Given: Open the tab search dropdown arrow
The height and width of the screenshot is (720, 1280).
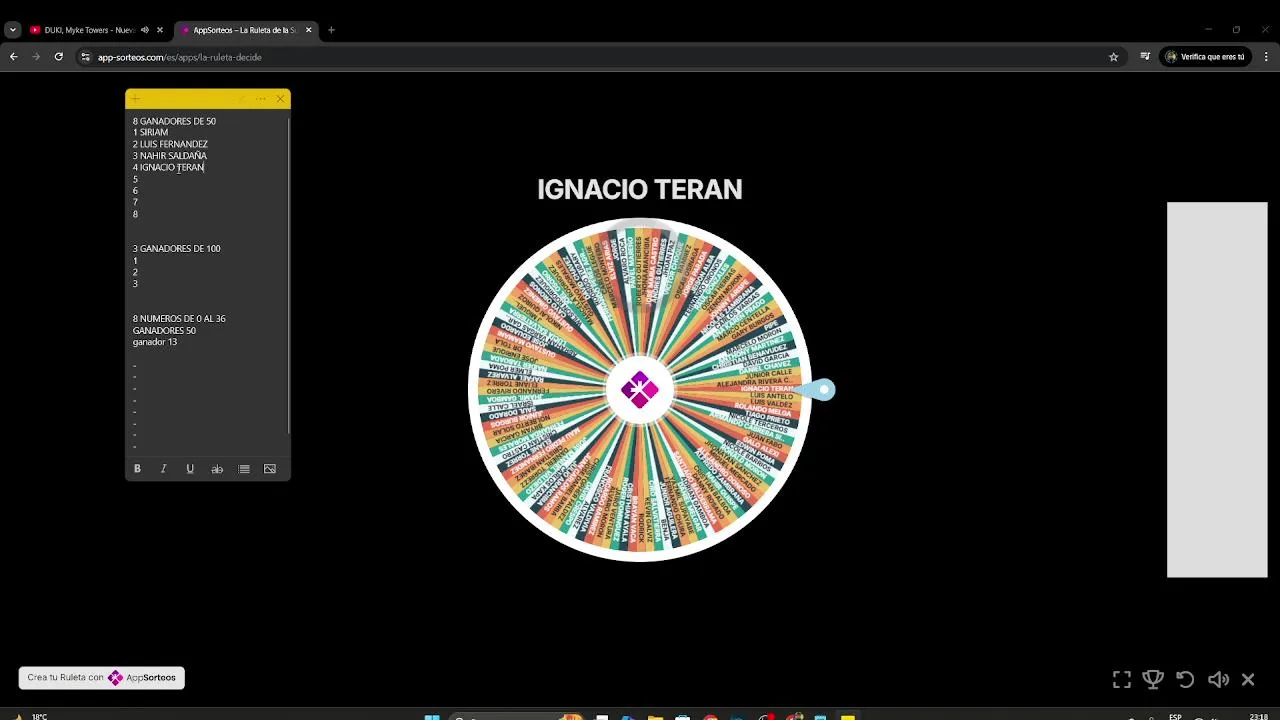Looking at the screenshot, I should (x=12, y=30).
